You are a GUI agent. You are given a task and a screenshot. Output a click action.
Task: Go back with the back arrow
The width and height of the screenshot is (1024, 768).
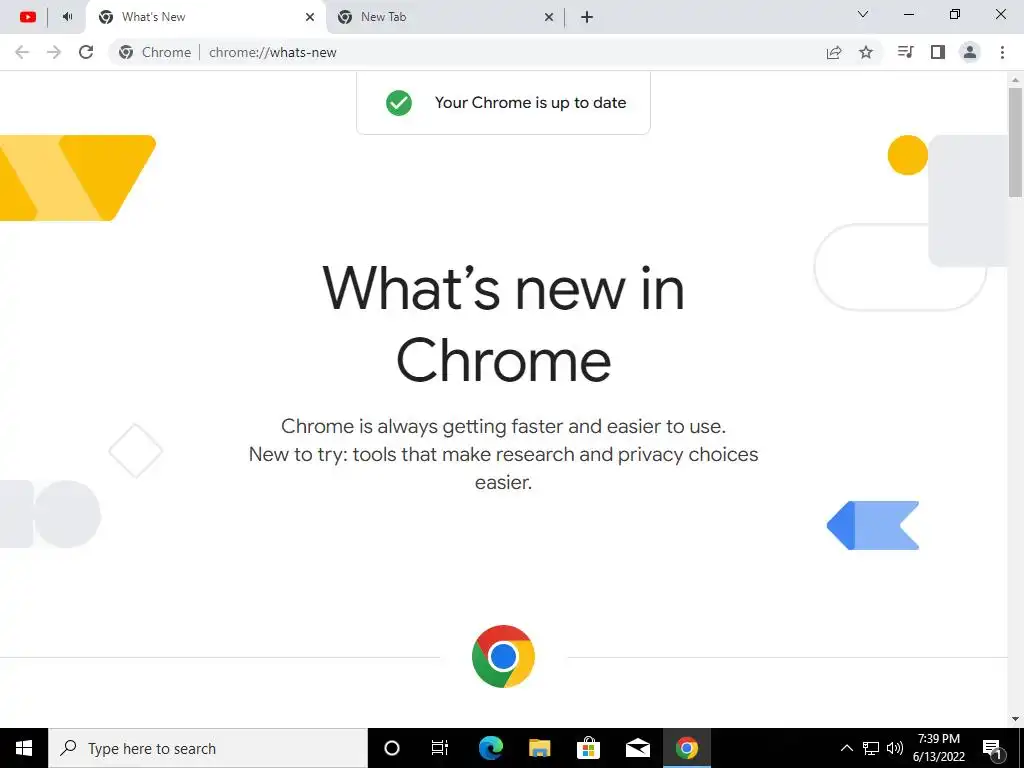point(22,52)
